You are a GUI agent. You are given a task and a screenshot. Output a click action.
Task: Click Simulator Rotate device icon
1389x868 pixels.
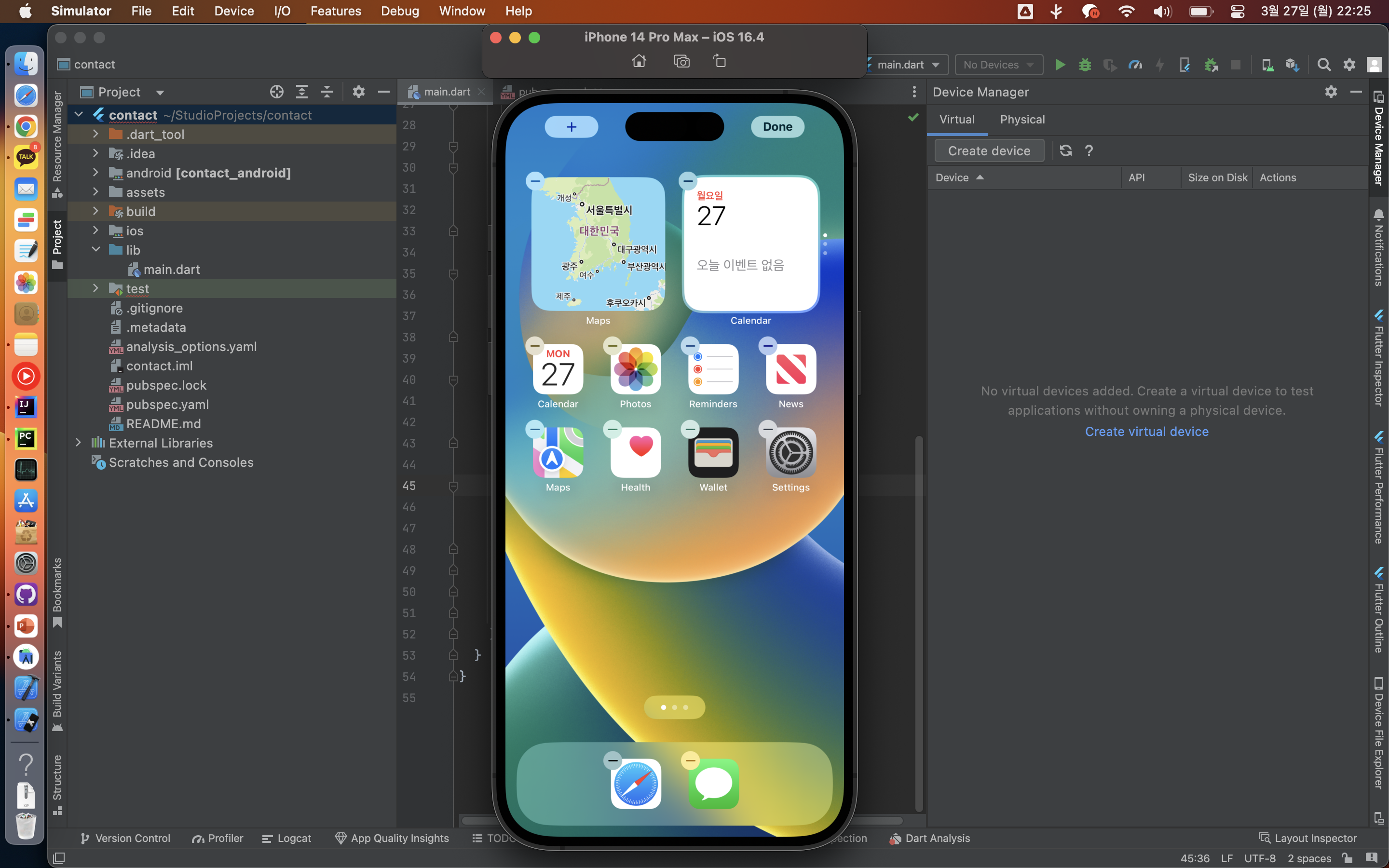pos(720,61)
